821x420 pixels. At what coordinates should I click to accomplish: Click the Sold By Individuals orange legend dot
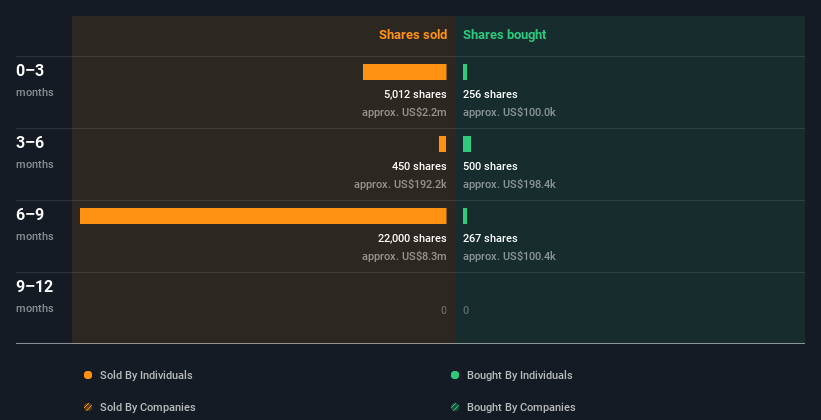point(88,375)
